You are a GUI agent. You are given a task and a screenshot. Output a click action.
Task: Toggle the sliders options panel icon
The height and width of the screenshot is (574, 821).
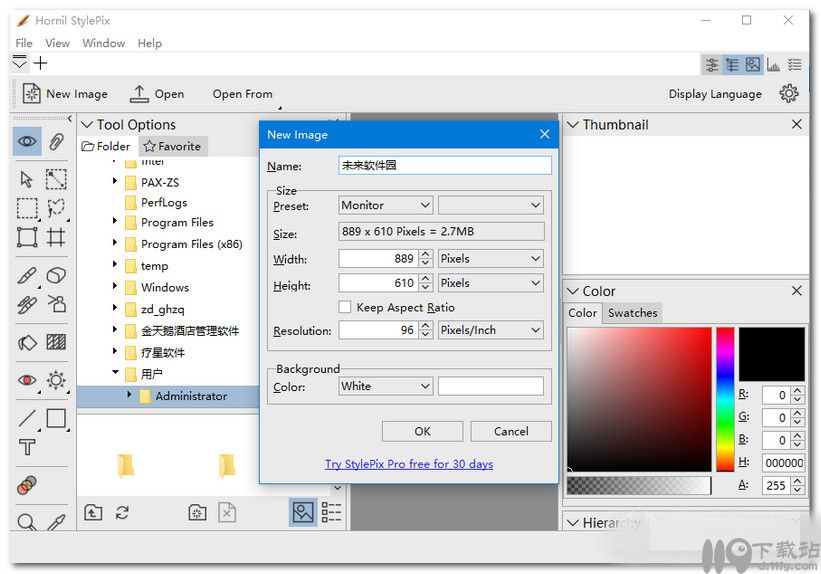tap(712, 65)
